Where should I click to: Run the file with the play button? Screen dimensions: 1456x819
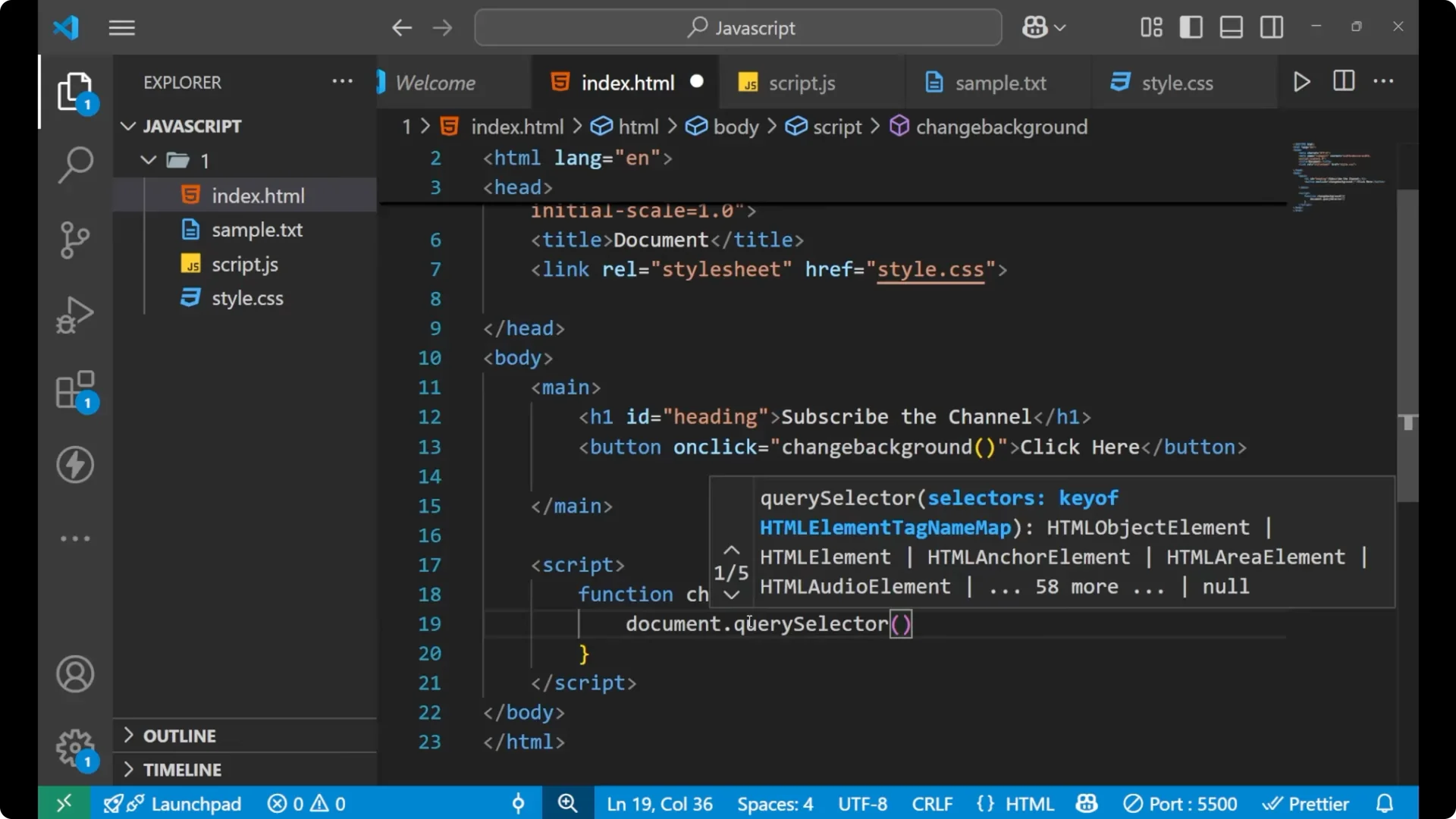pyautogui.click(x=1301, y=81)
